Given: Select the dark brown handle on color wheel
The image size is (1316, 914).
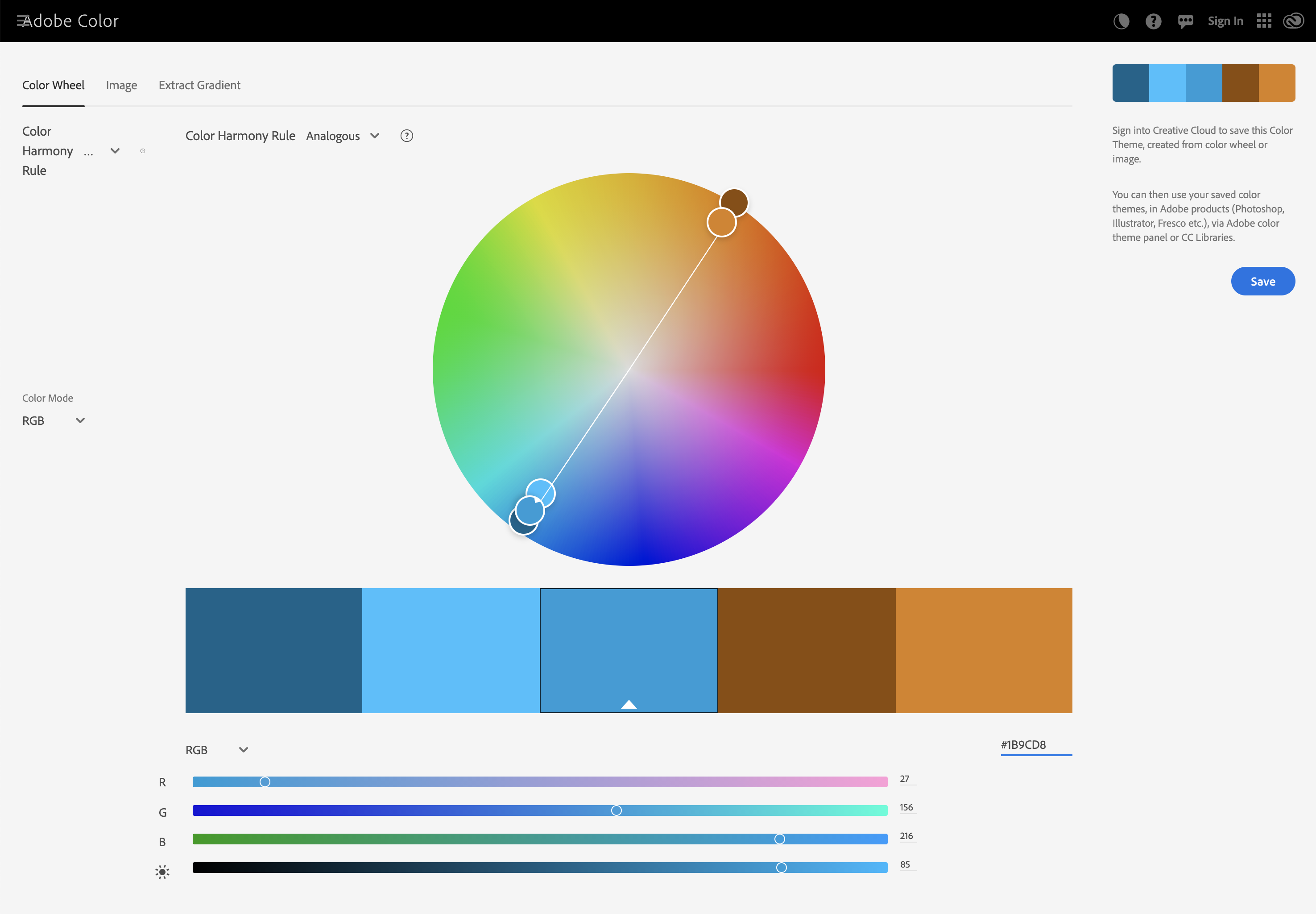Looking at the screenshot, I should 734,202.
